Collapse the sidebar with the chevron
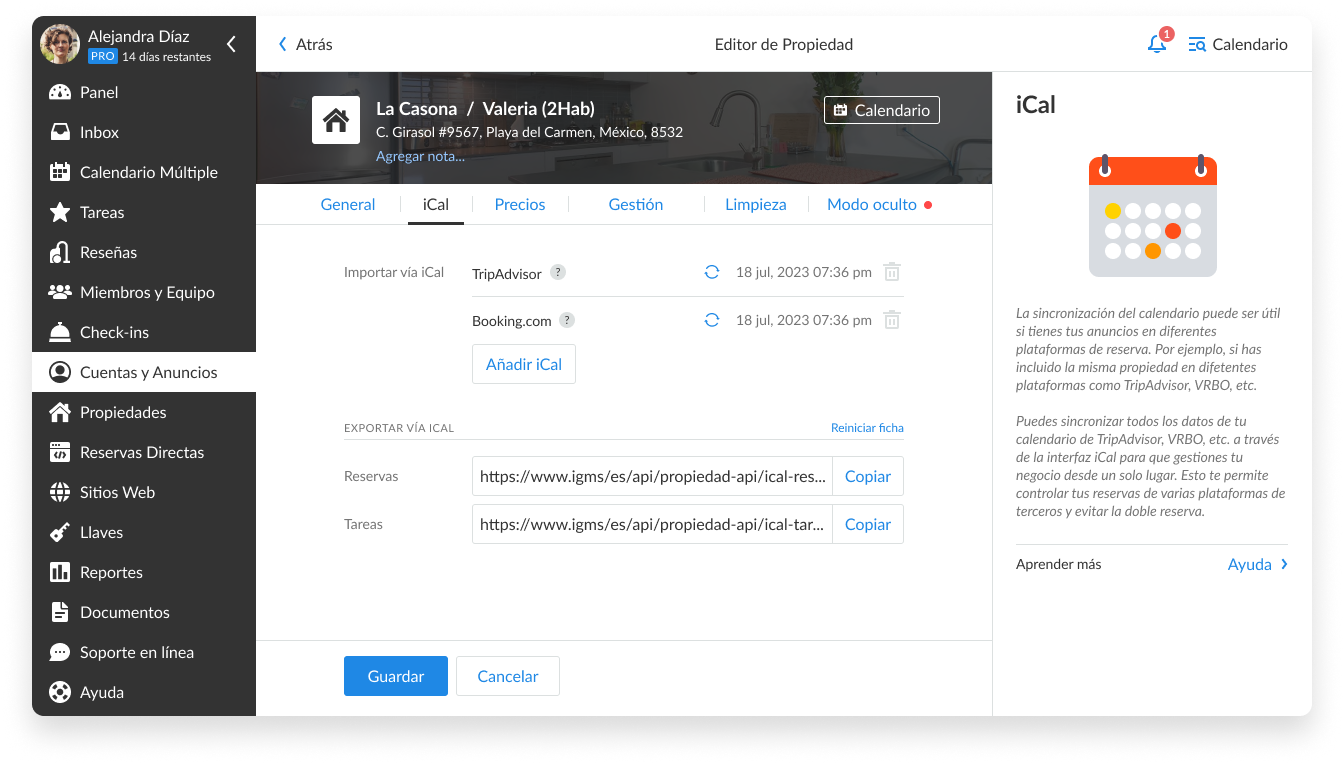Screen dimensions: 1344x764 coord(231,44)
